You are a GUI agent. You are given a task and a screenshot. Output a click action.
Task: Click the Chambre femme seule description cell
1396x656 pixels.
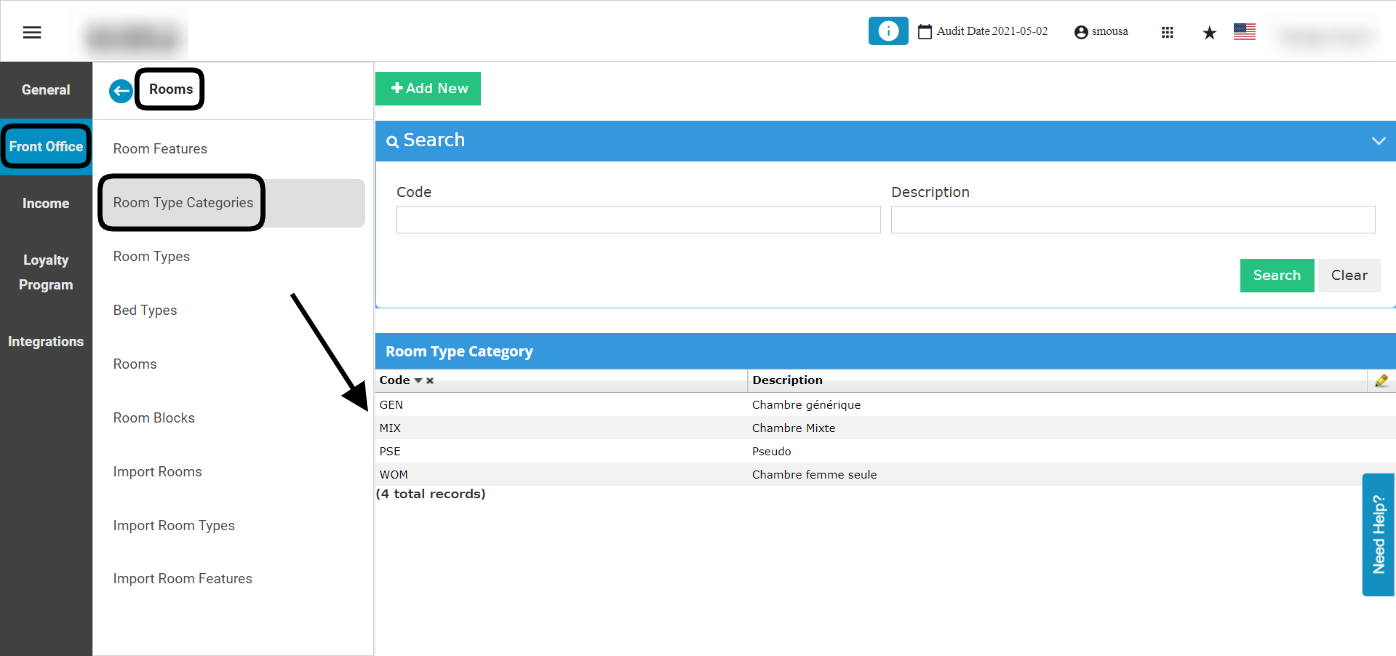[x=814, y=475]
